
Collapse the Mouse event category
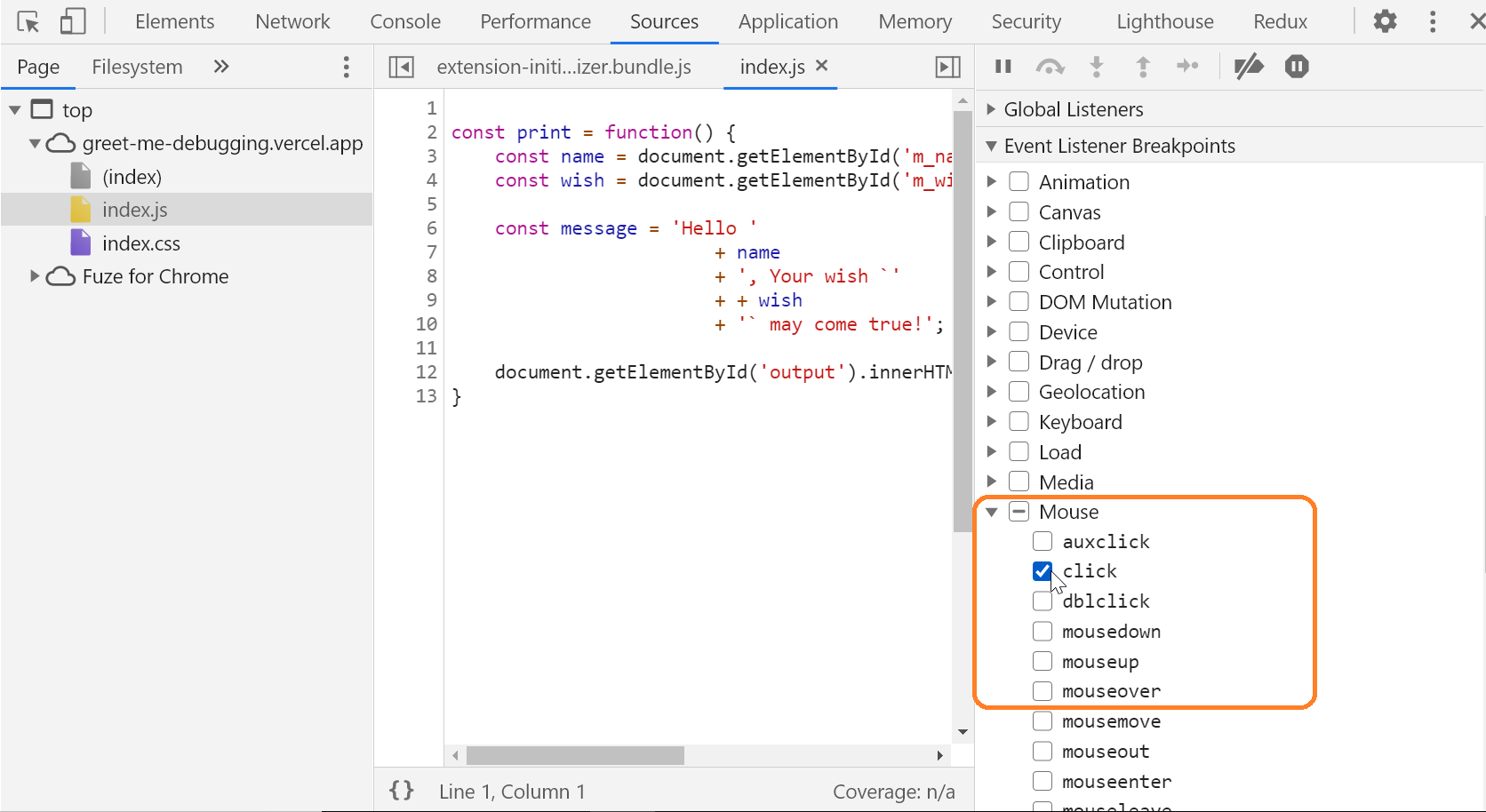point(991,512)
